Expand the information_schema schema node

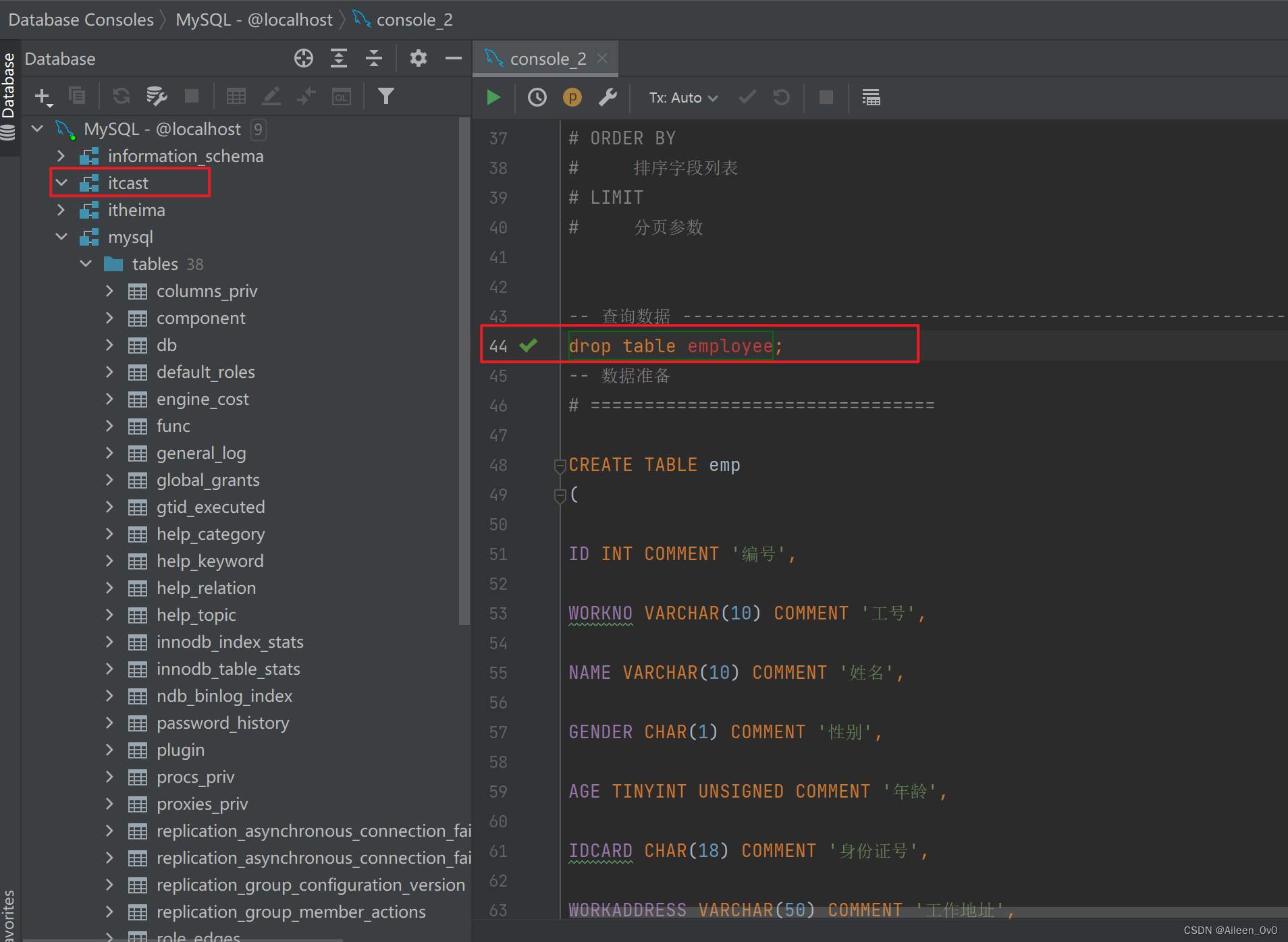[x=61, y=156]
